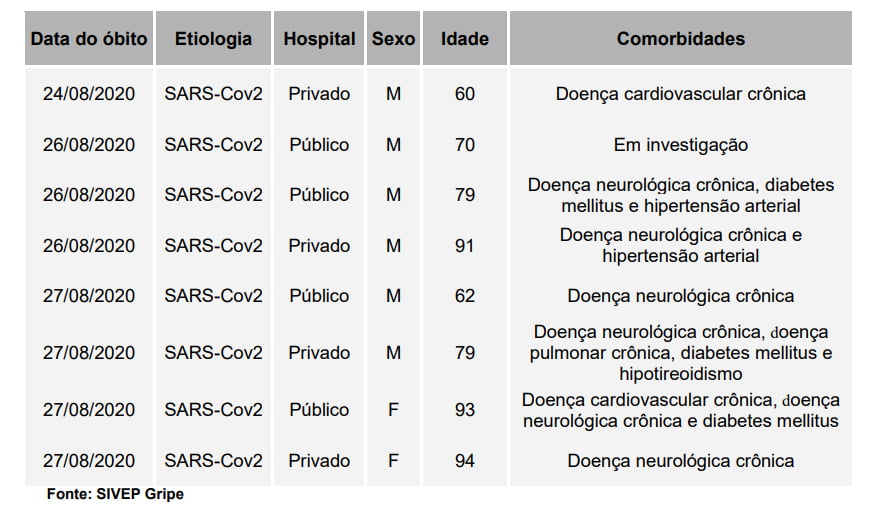Select the 'Comorbidades' column header

click(680, 39)
